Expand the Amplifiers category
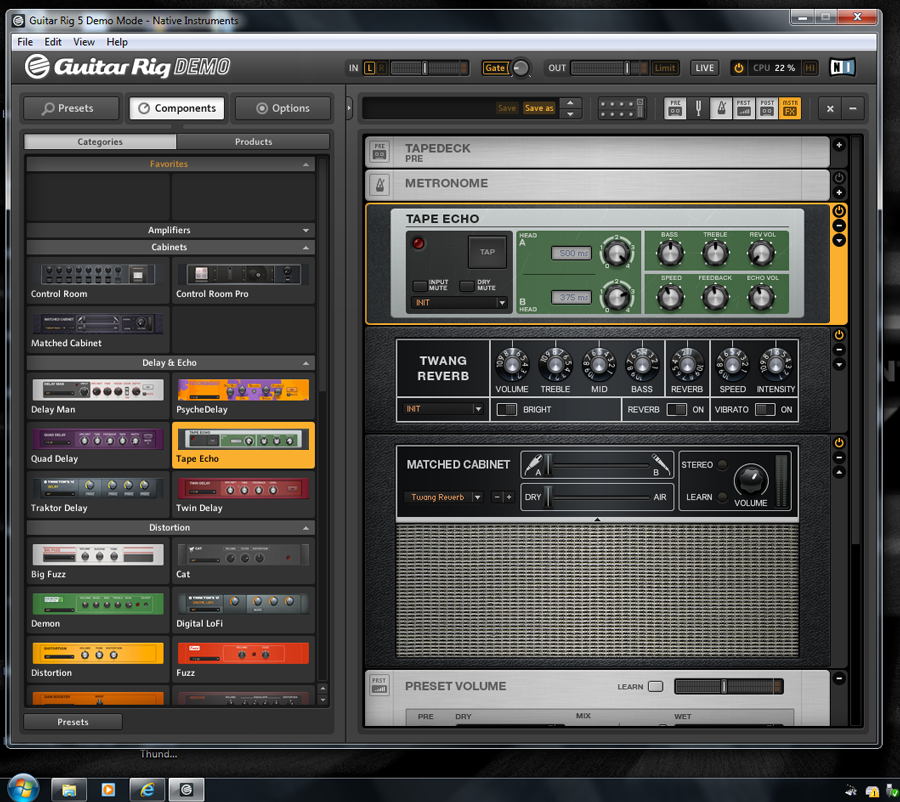This screenshot has width=900, height=802. (x=306, y=230)
